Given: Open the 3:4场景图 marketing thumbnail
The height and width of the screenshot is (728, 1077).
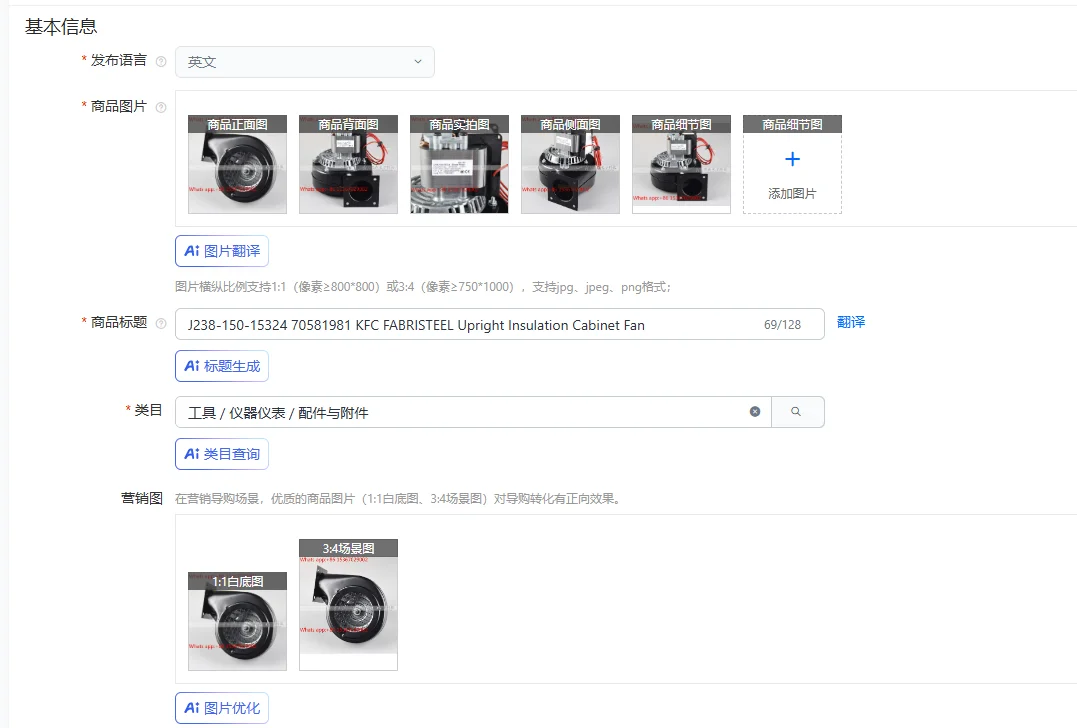Looking at the screenshot, I should [x=348, y=604].
